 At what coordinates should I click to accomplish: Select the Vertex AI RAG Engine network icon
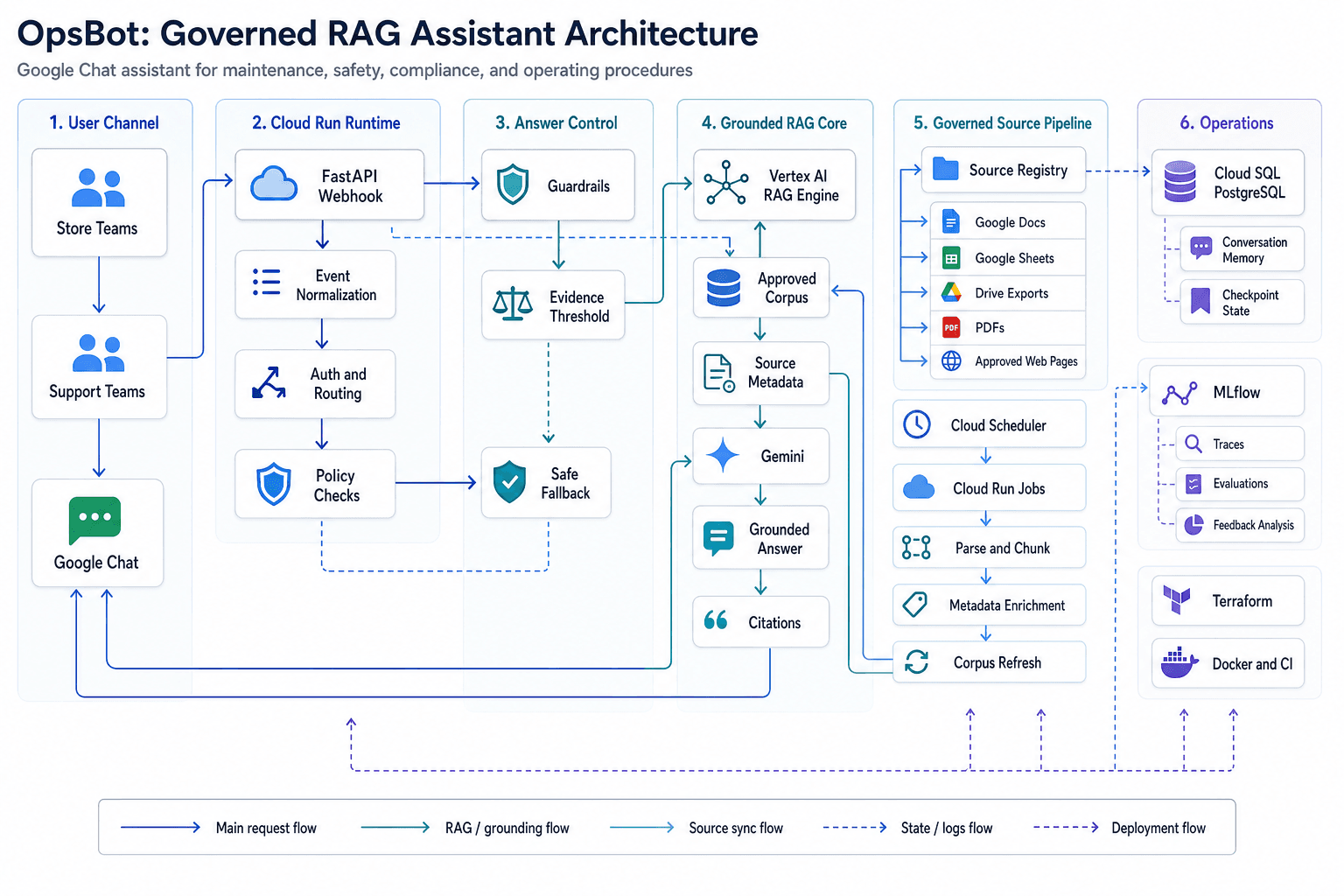(726, 182)
